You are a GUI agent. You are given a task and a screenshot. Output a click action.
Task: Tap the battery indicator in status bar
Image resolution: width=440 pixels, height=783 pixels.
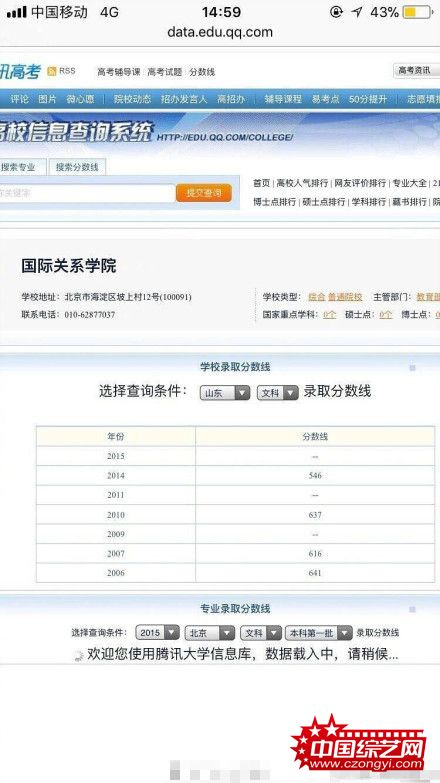(x=417, y=12)
